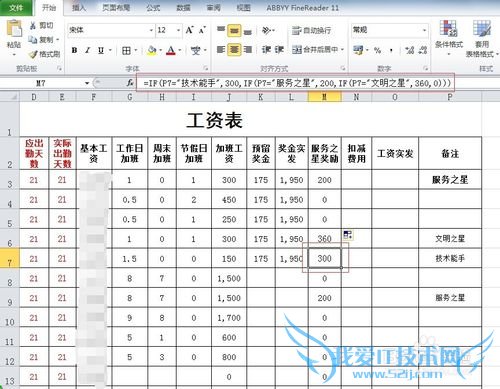Click the accounting number format icon
The image size is (500, 389).
[358, 50]
